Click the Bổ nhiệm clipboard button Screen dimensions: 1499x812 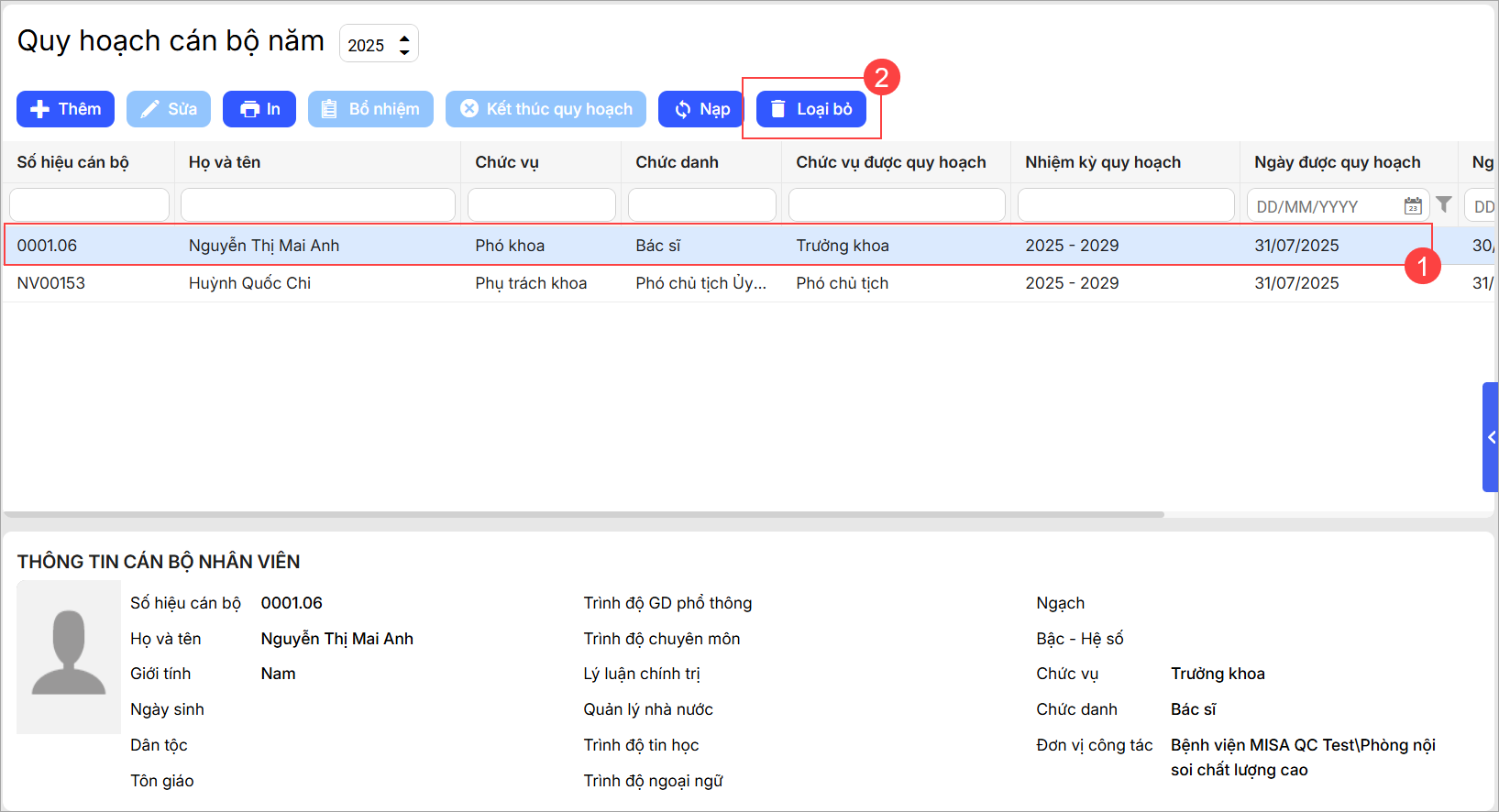[370, 109]
